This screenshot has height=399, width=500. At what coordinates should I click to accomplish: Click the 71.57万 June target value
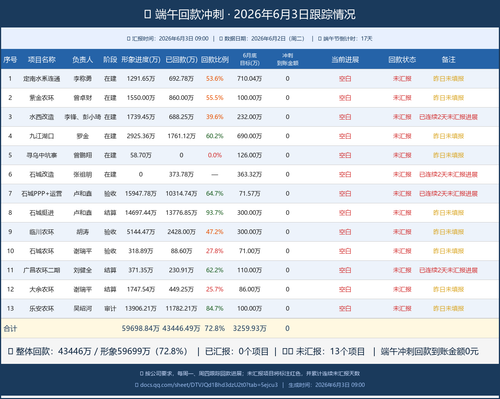coord(250,194)
